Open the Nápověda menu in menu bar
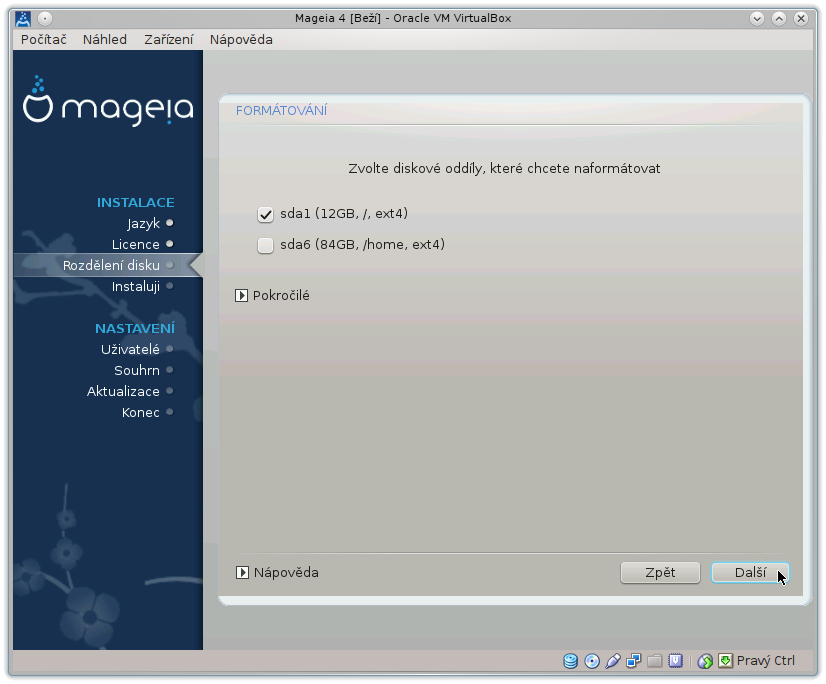This screenshot has width=826, height=684. click(241, 40)
